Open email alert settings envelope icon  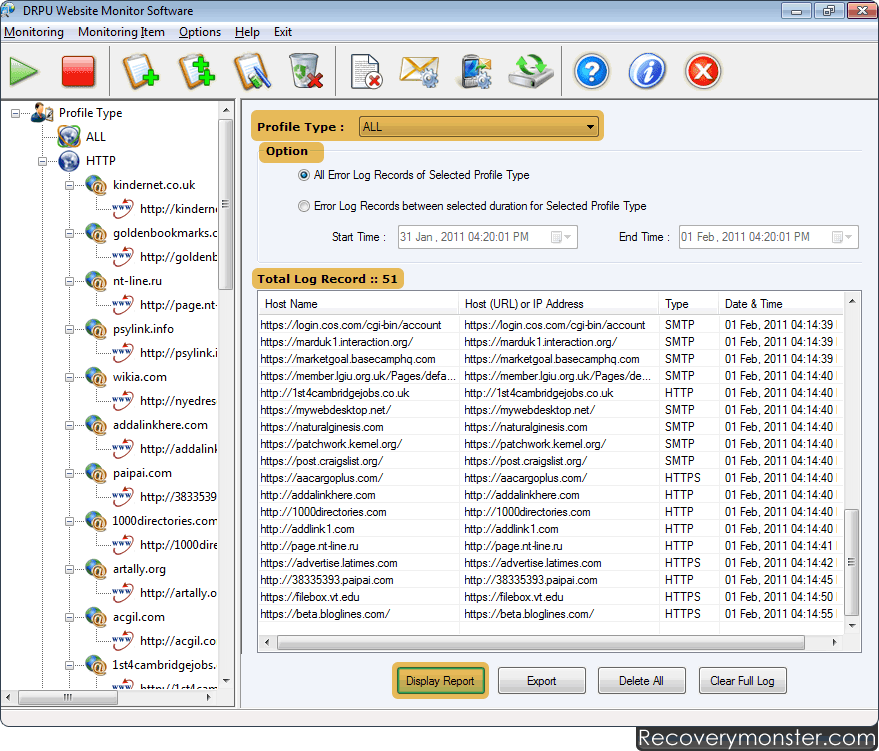click(x=419, y=72)
